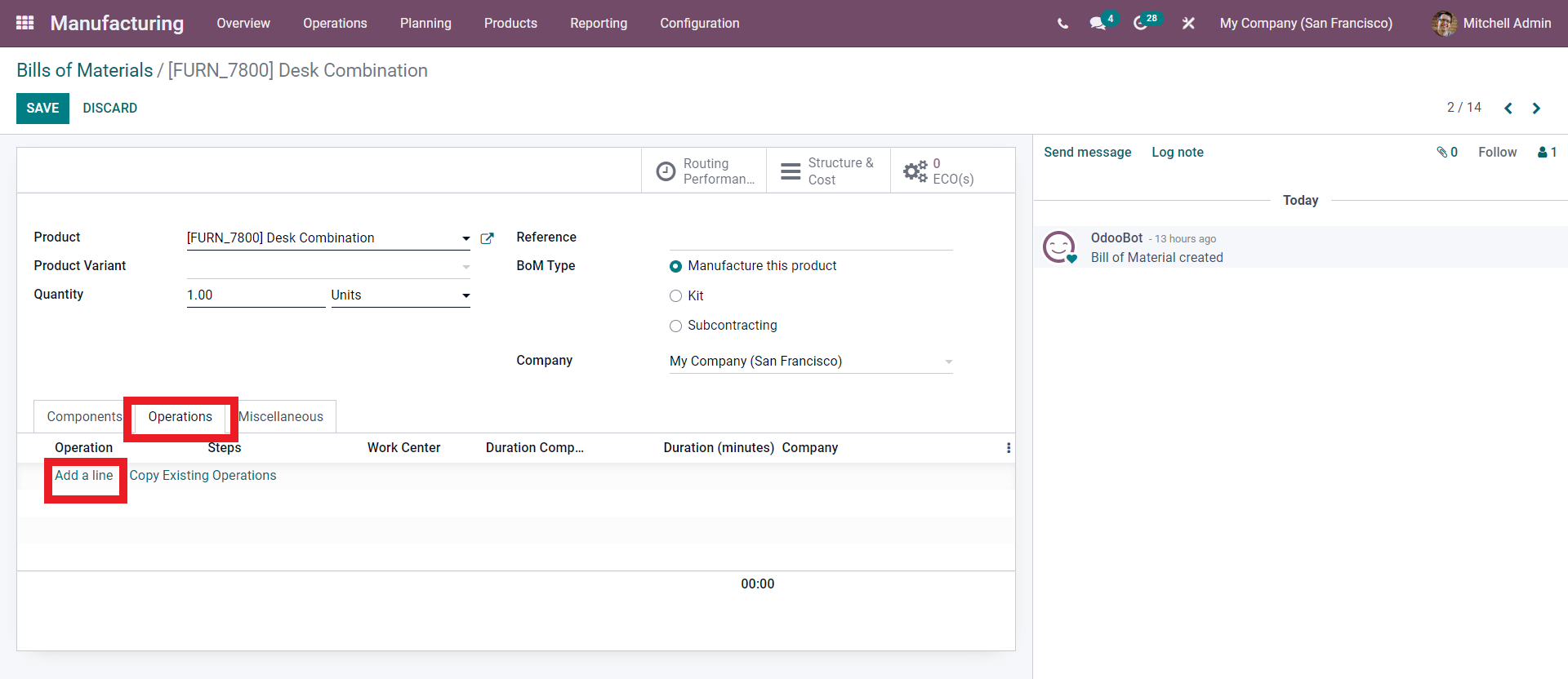The height and width of the screenshot is (679, 1568).
Task: Click the debug tools cross icon
Action: 1188,24
